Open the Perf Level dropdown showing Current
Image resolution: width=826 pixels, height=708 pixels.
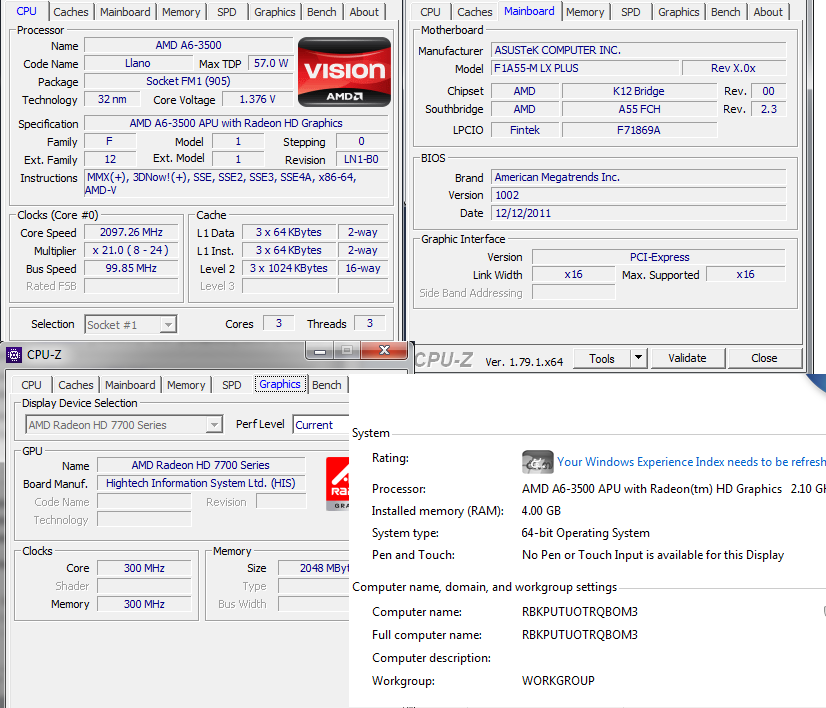320,425
